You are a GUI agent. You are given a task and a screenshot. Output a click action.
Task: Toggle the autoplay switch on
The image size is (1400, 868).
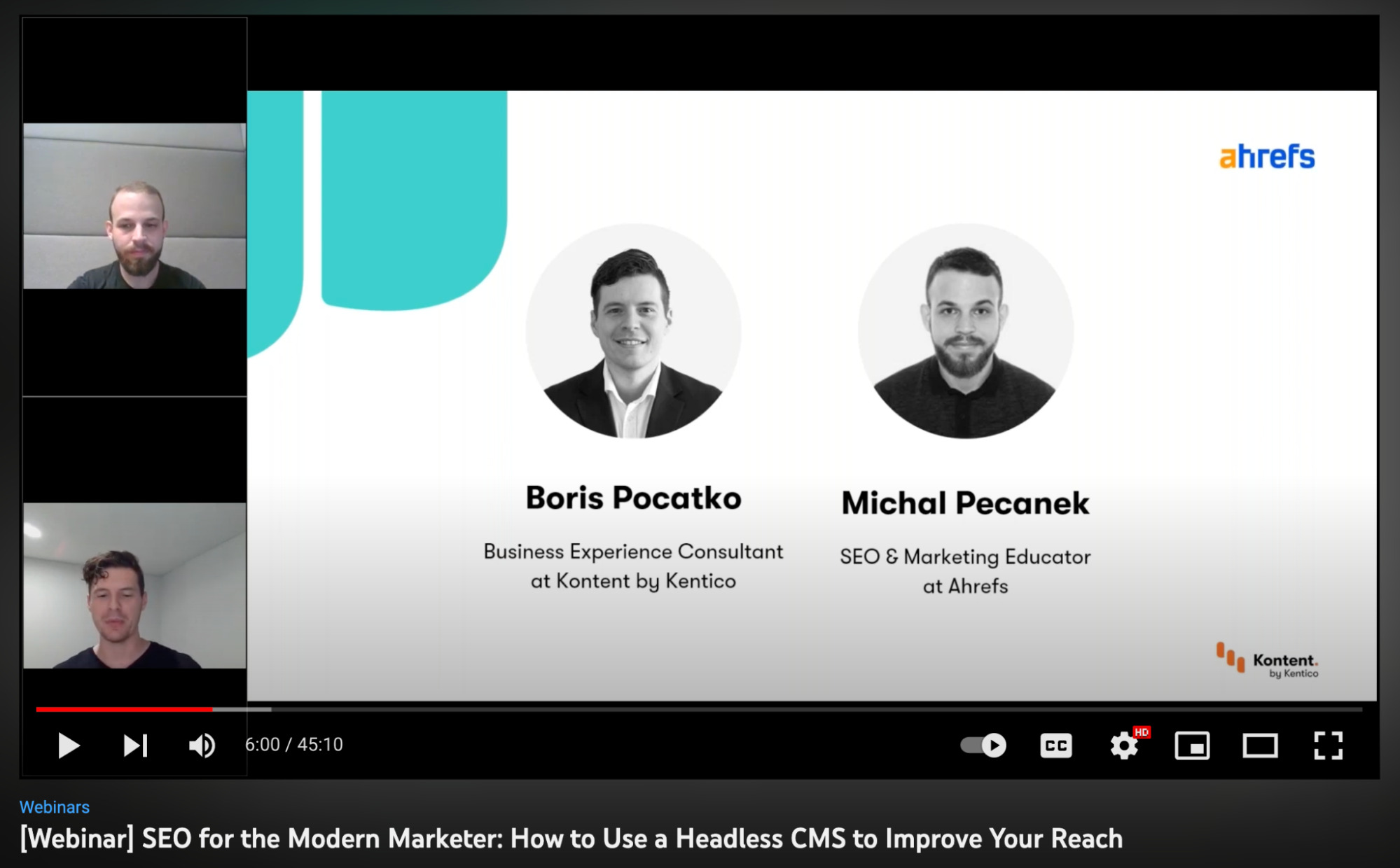(985, 744)
